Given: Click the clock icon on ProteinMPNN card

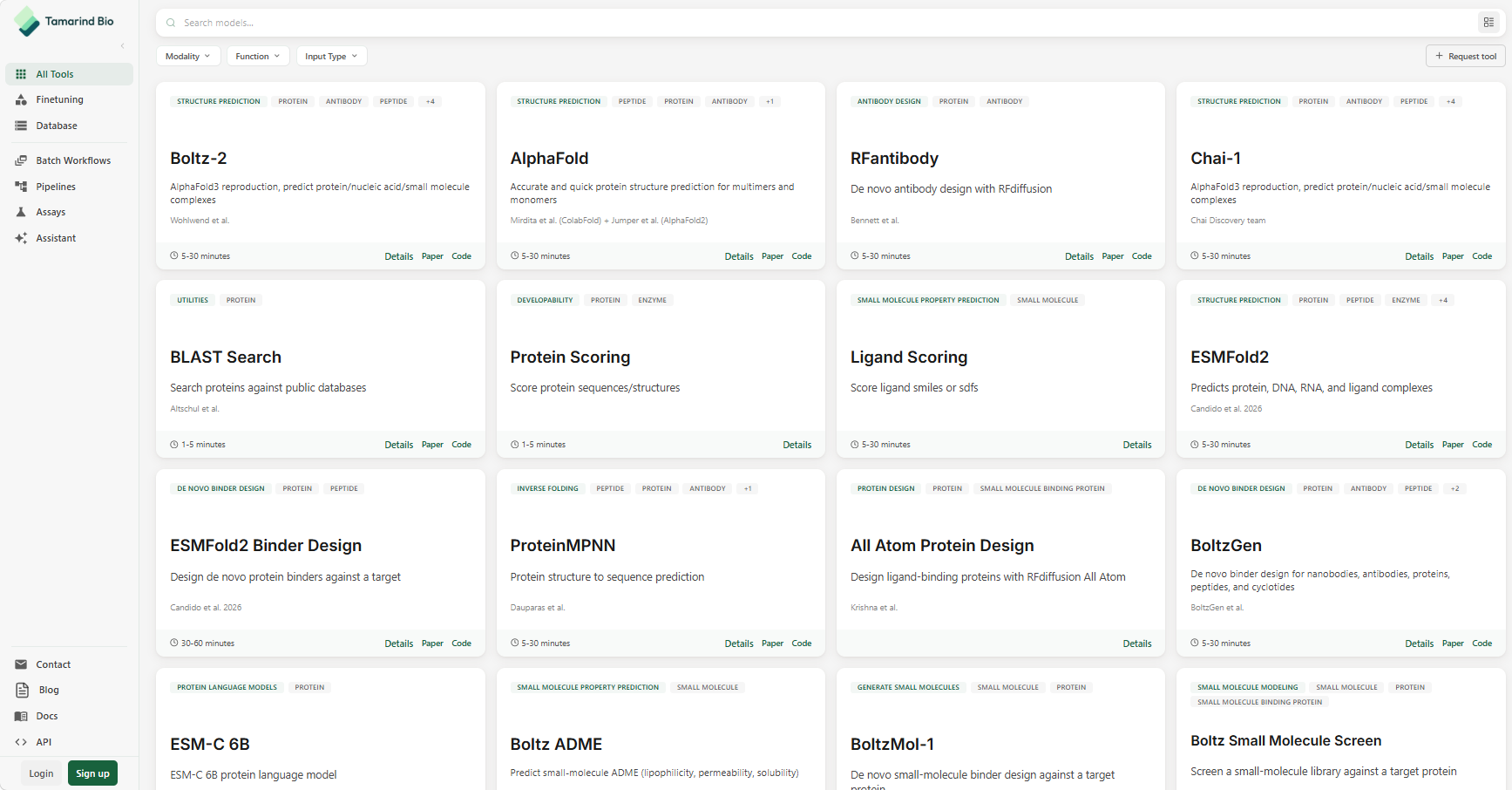Looking at the screenshot, I should 514,643.
